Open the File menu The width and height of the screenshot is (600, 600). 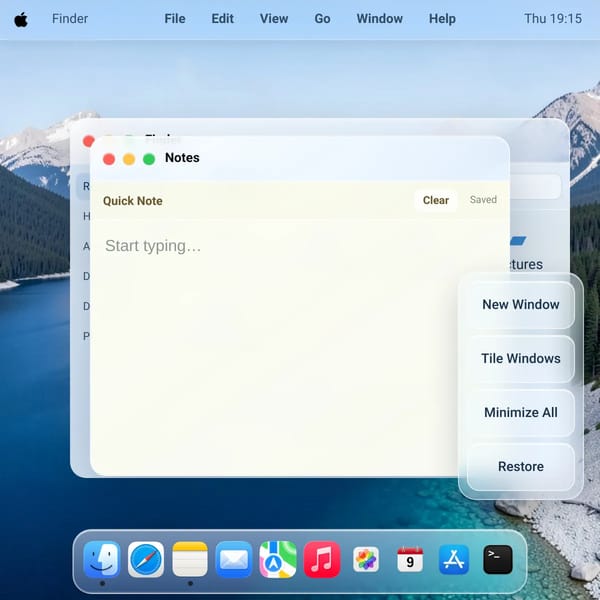175,19
